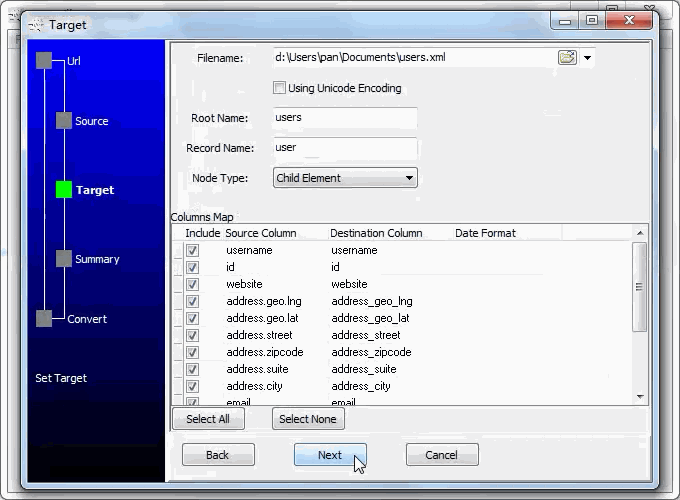The height and width of the screenshot is (500, 680).
Task: Click the browse folder icon next to Filename
Action: (x=567, y=58)
